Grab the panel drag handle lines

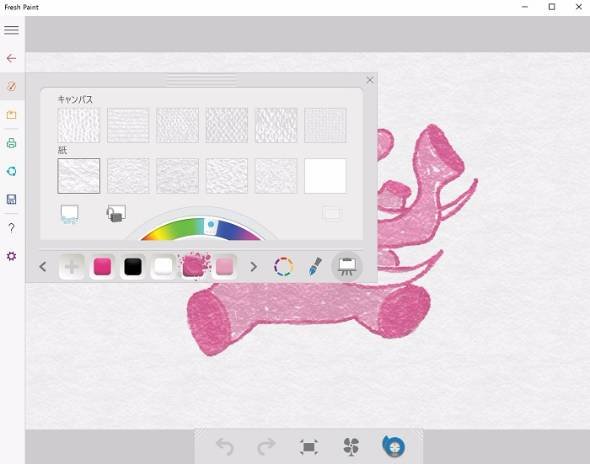[x=202, y=80]
